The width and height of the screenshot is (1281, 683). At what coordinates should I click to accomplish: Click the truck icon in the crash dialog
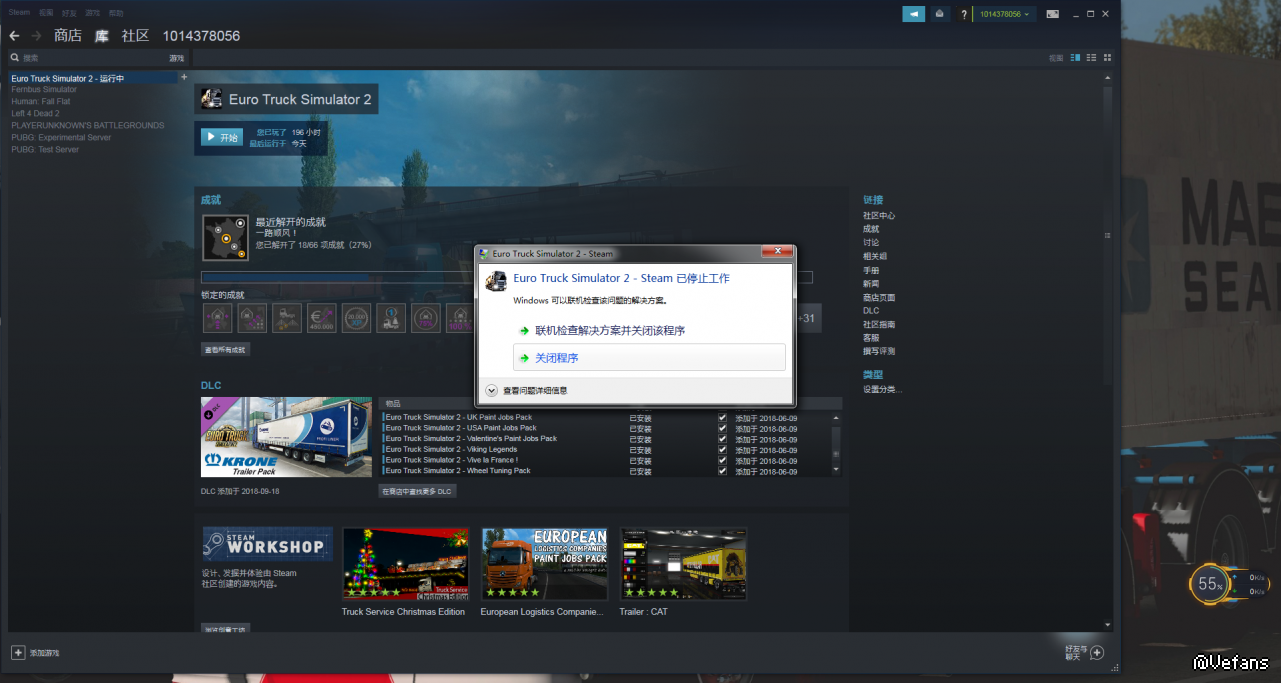click(x=496, y=281)
